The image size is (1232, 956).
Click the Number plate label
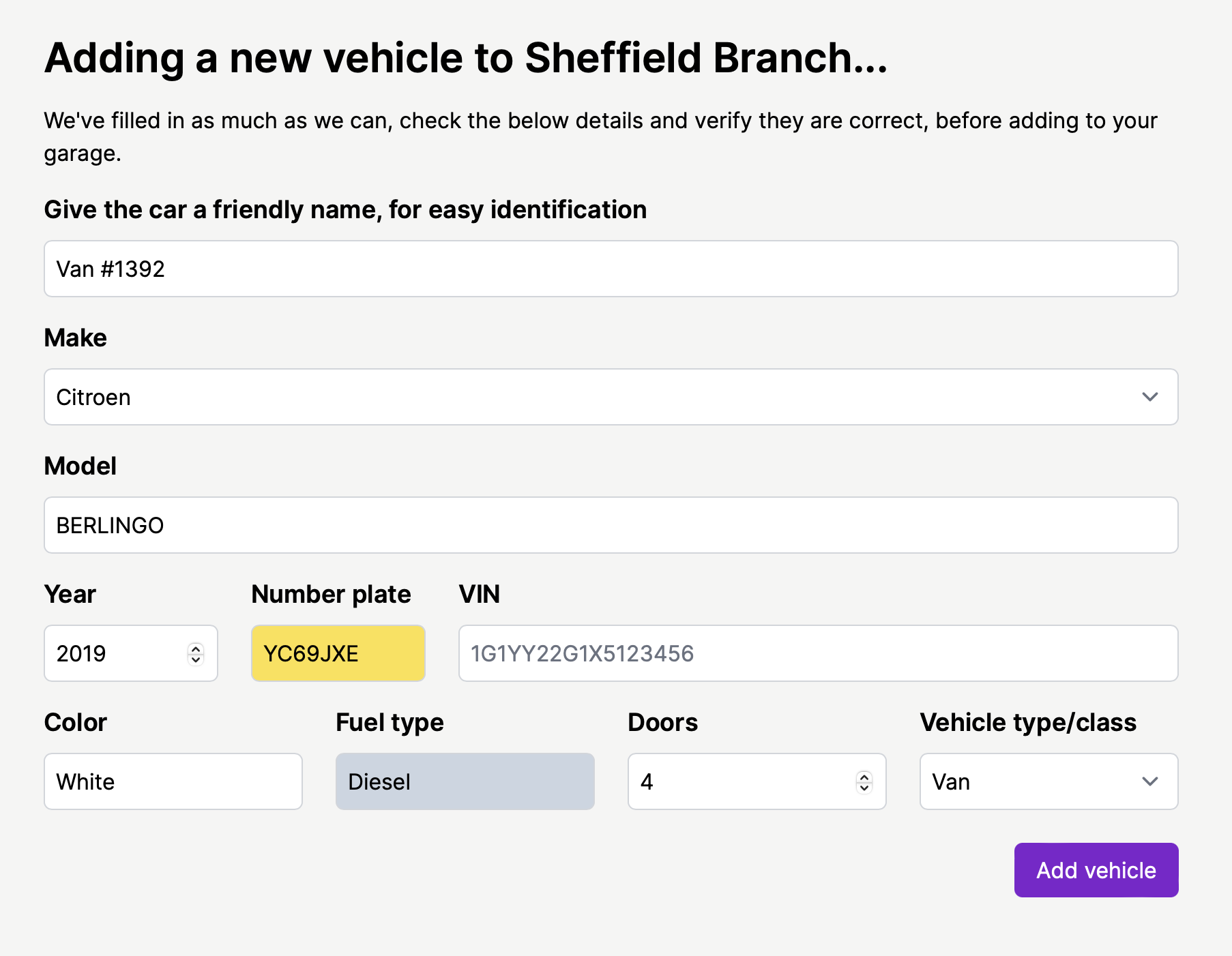(331, 594)
